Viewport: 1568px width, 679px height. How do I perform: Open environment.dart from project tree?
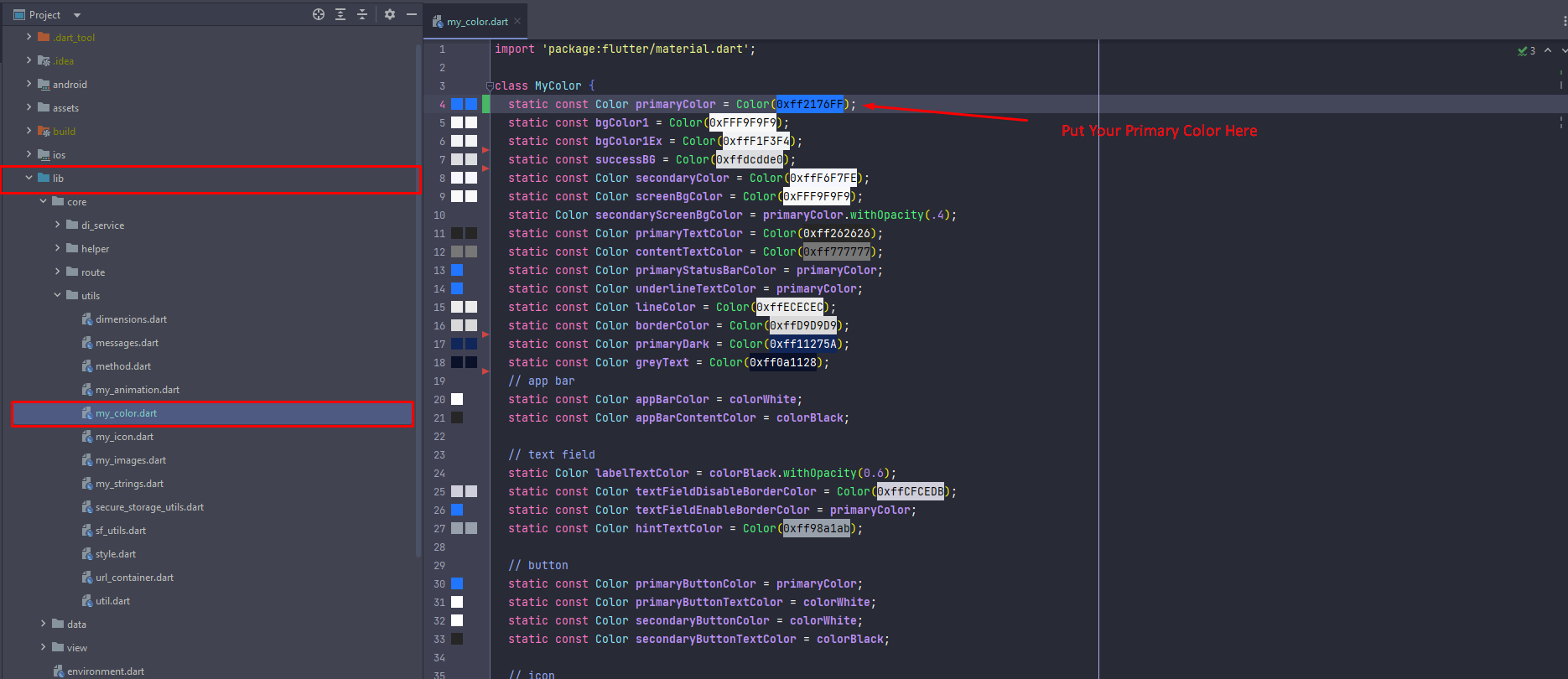click(105, 671)
